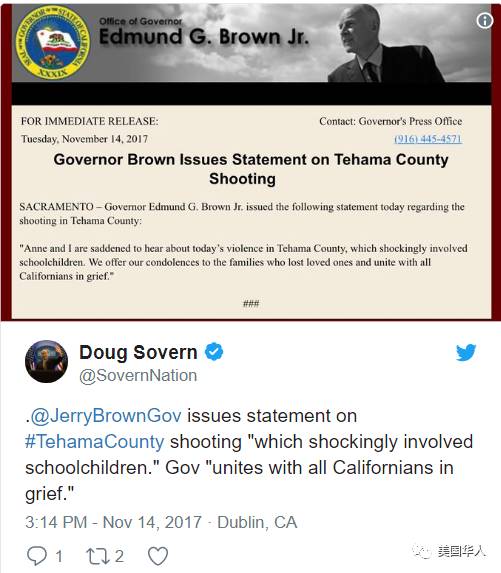This screenshot has width=501, height=573.
Task: Click the reply speech bubble icon
Action: [37, 555]
